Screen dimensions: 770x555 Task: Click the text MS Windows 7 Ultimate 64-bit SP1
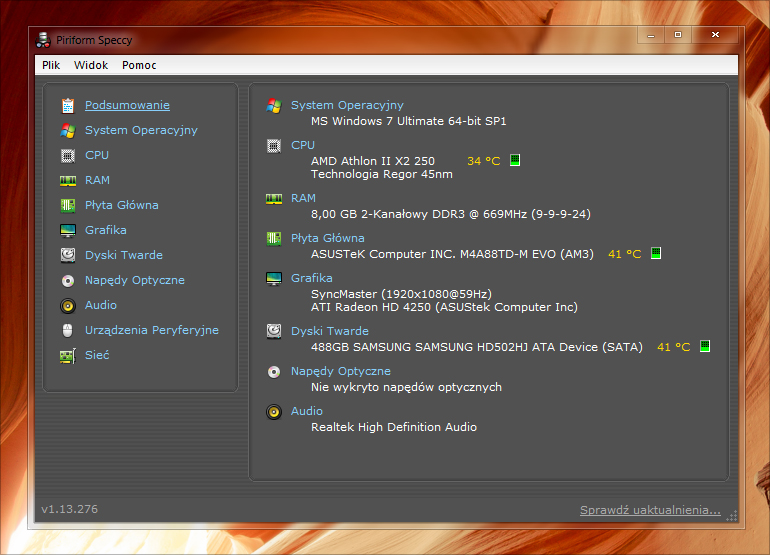(409, 121)
